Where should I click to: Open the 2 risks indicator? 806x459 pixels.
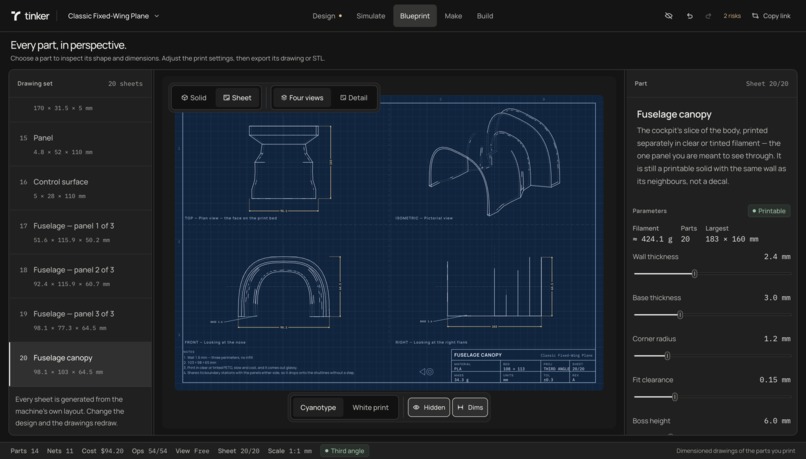point(732,16)
